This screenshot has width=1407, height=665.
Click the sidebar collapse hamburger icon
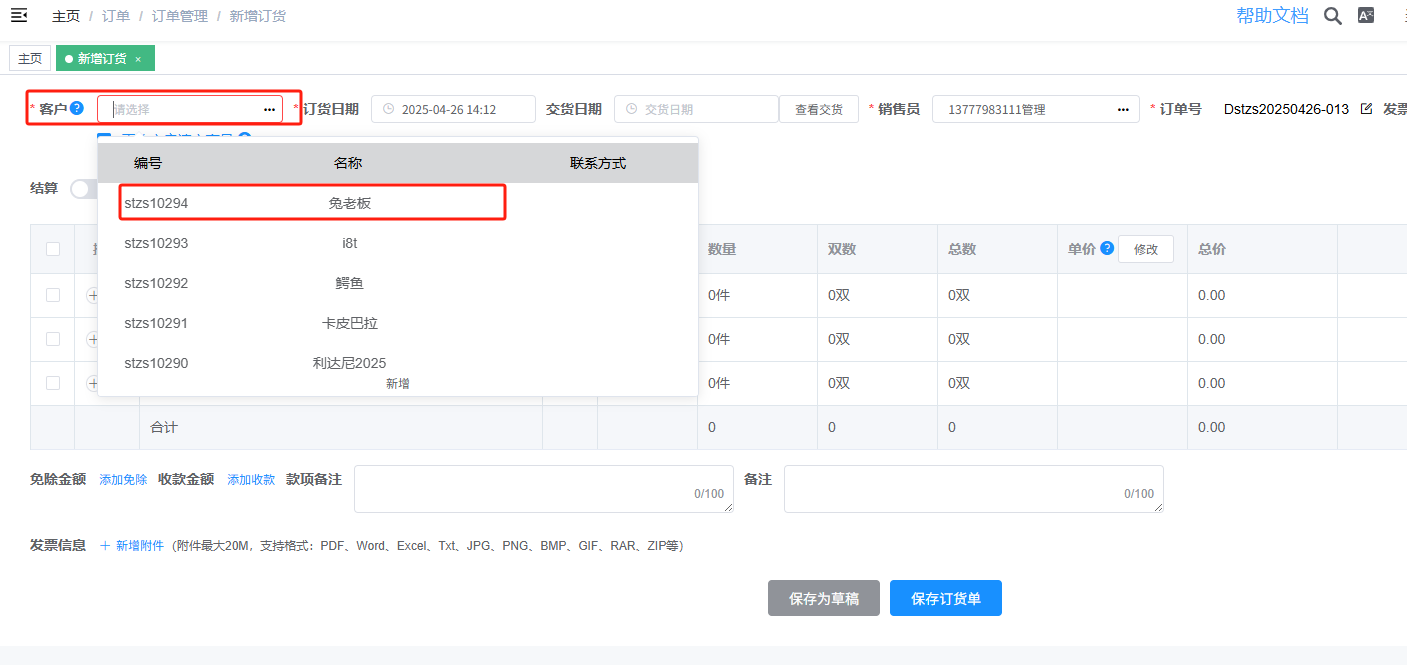click(19, 15)
